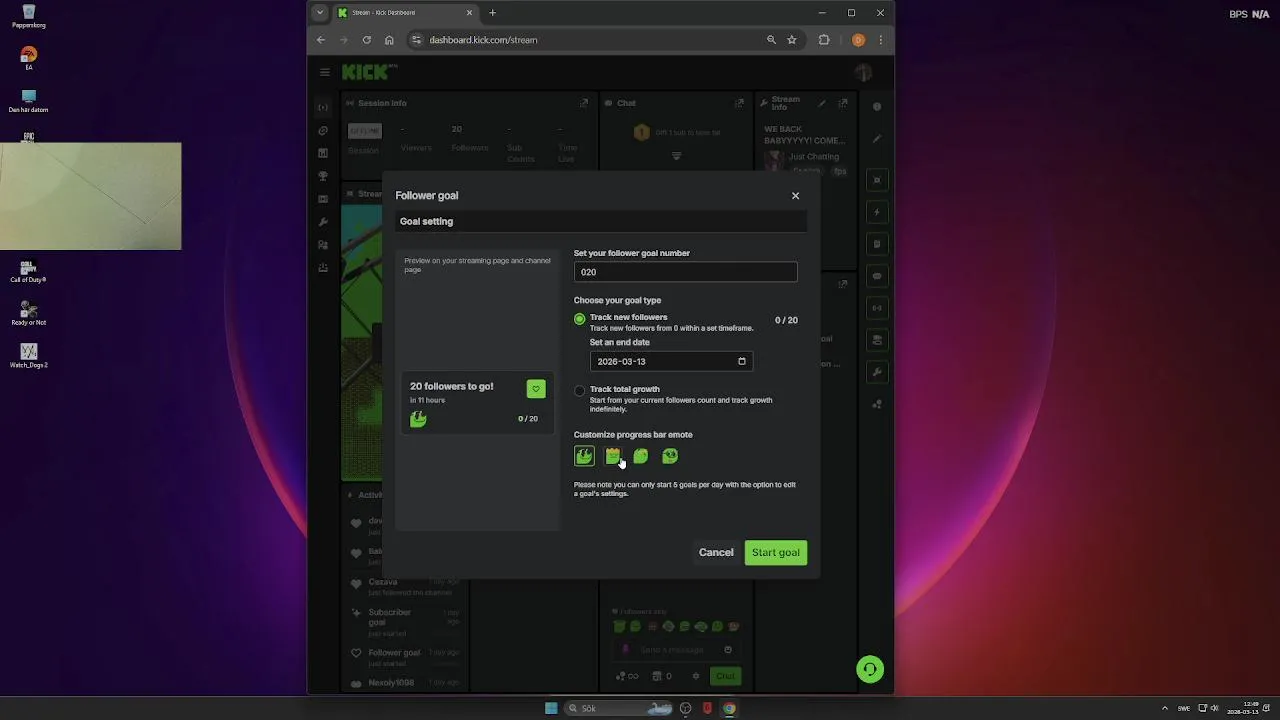View site information icon in address bar
This screenshot has width=1280, height=720.
click(x=417, y=40)
